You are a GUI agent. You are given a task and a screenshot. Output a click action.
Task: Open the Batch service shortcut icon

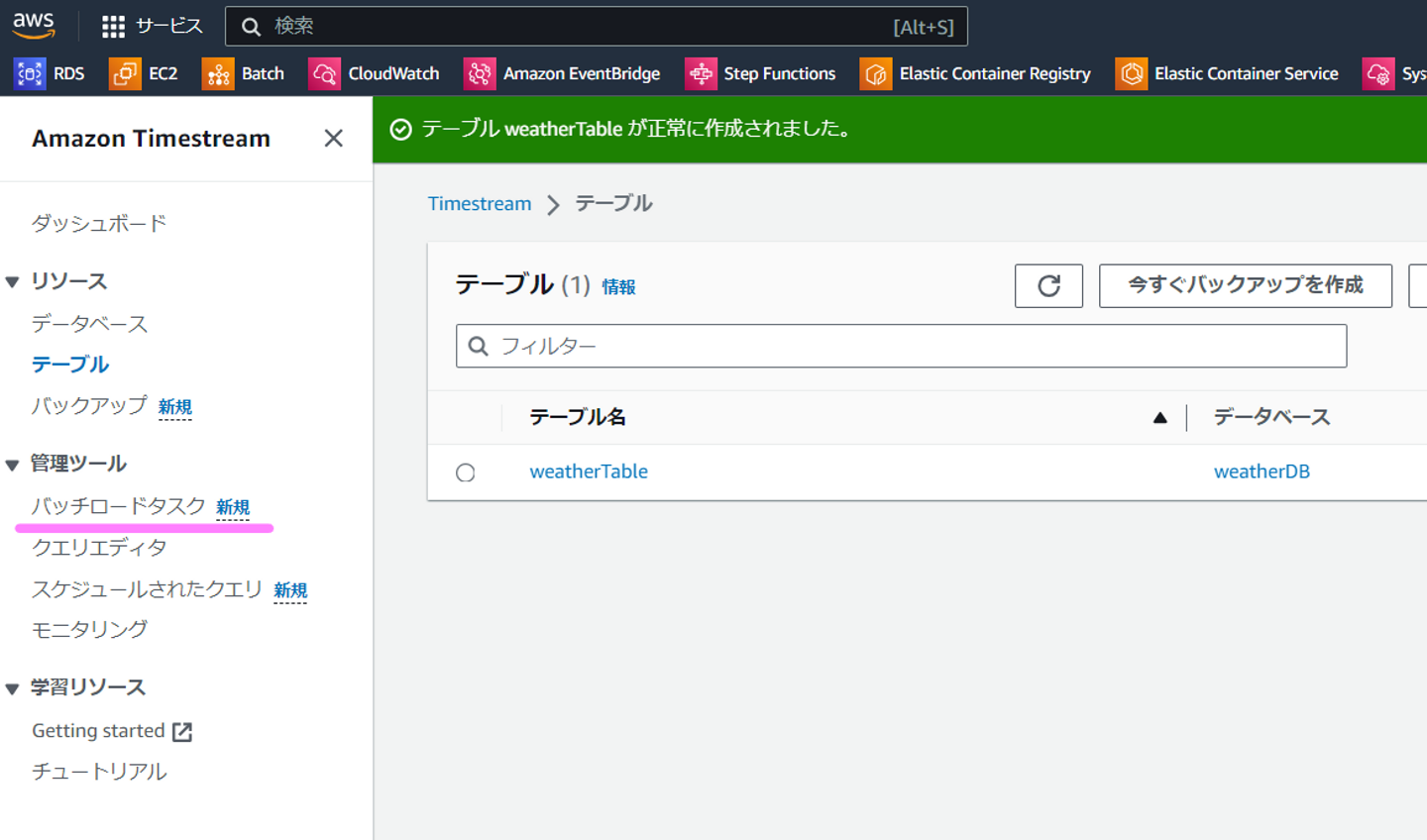click(218, 73)
